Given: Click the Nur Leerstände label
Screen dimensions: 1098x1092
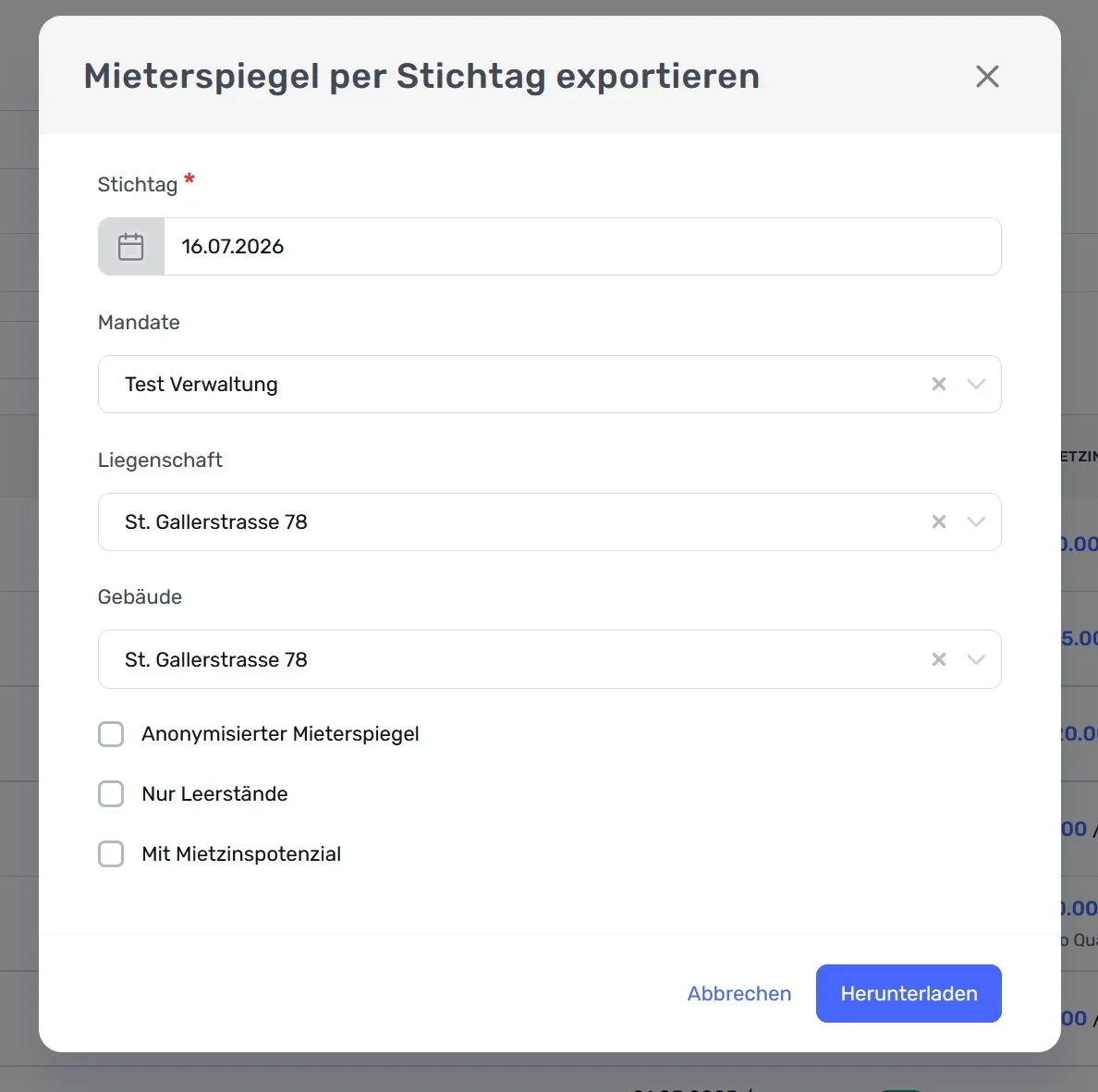Looking at the screenshot, I should 214,794.
